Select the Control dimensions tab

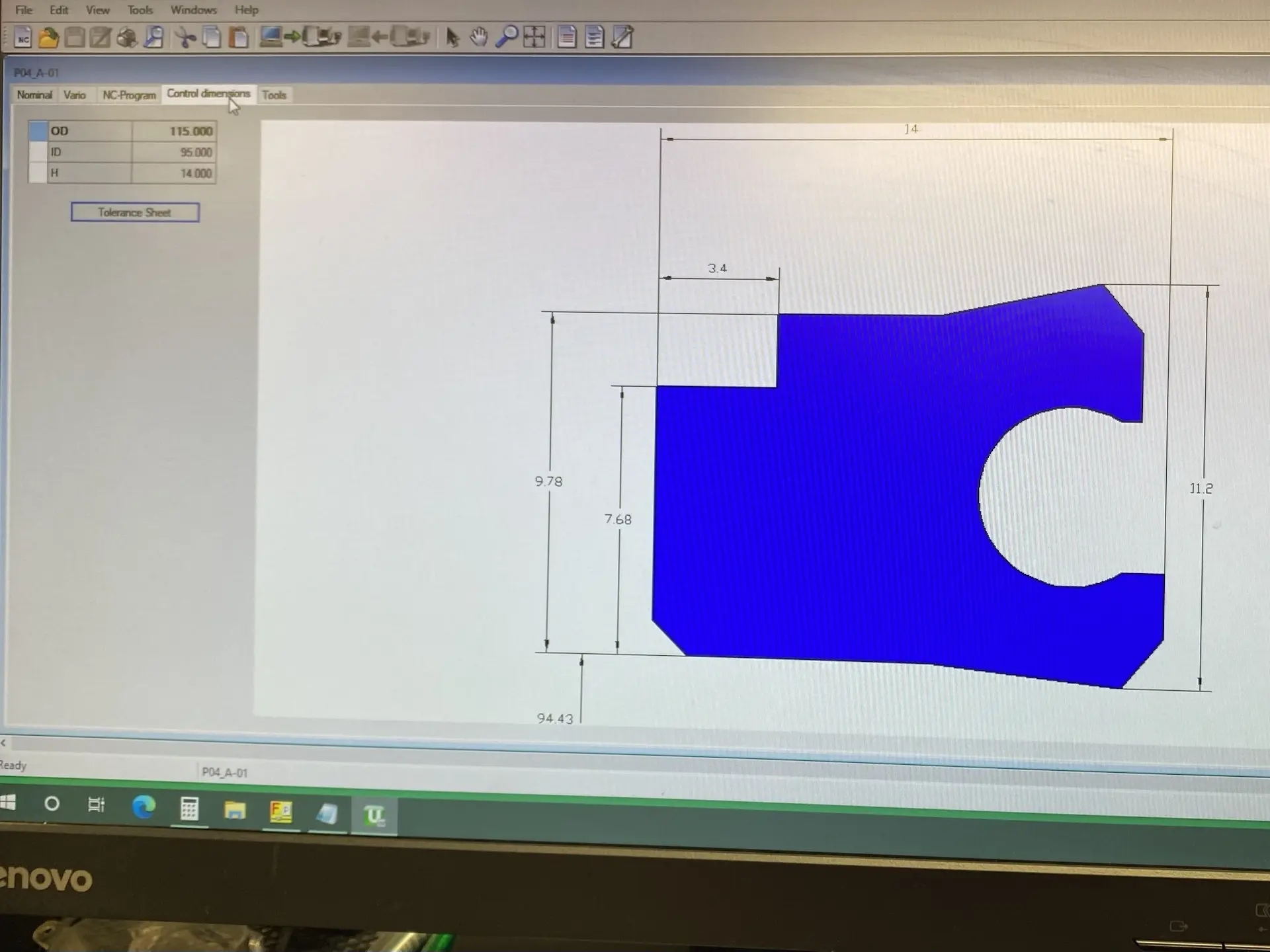(208, 94)
